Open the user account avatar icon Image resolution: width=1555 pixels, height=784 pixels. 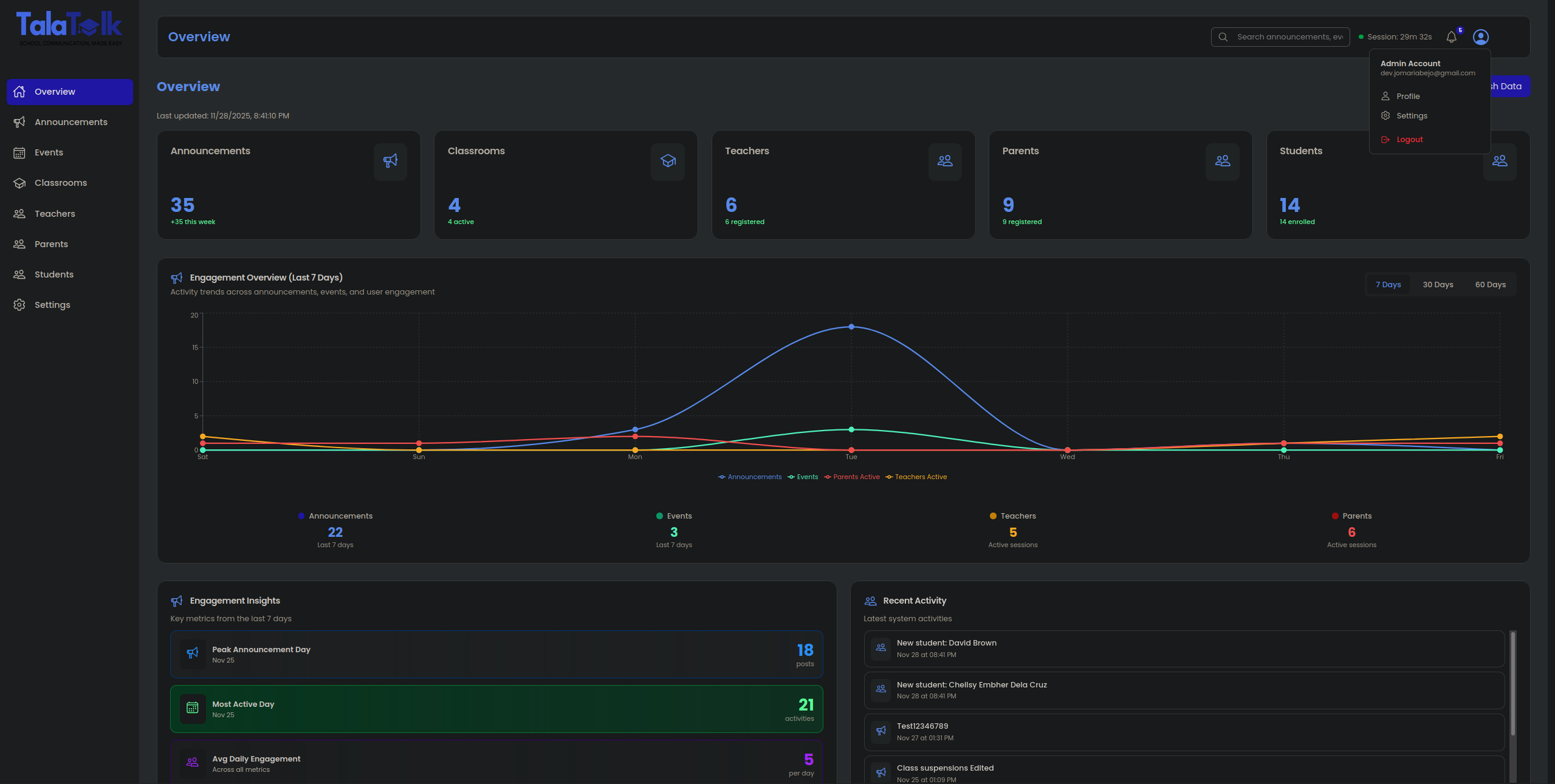click(x=1480, y=37)
